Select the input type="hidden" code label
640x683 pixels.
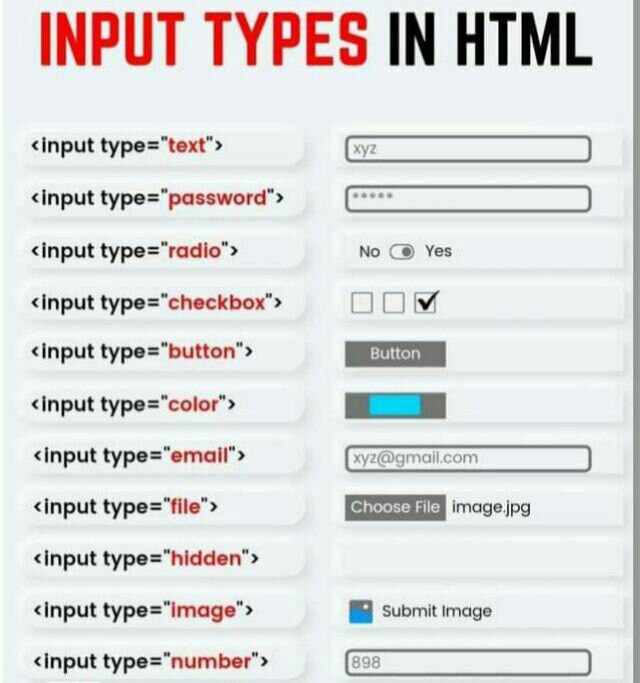click(146, 559)
